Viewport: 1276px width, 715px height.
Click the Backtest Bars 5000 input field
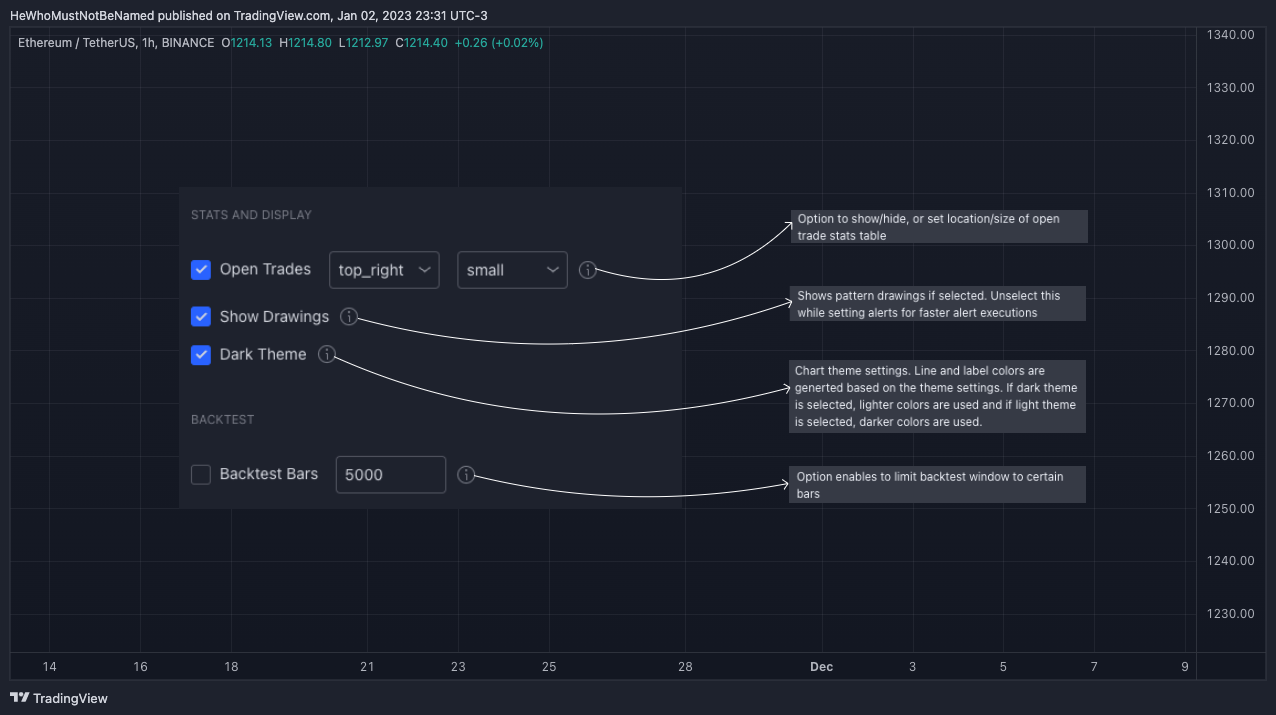tap(391, 474)
